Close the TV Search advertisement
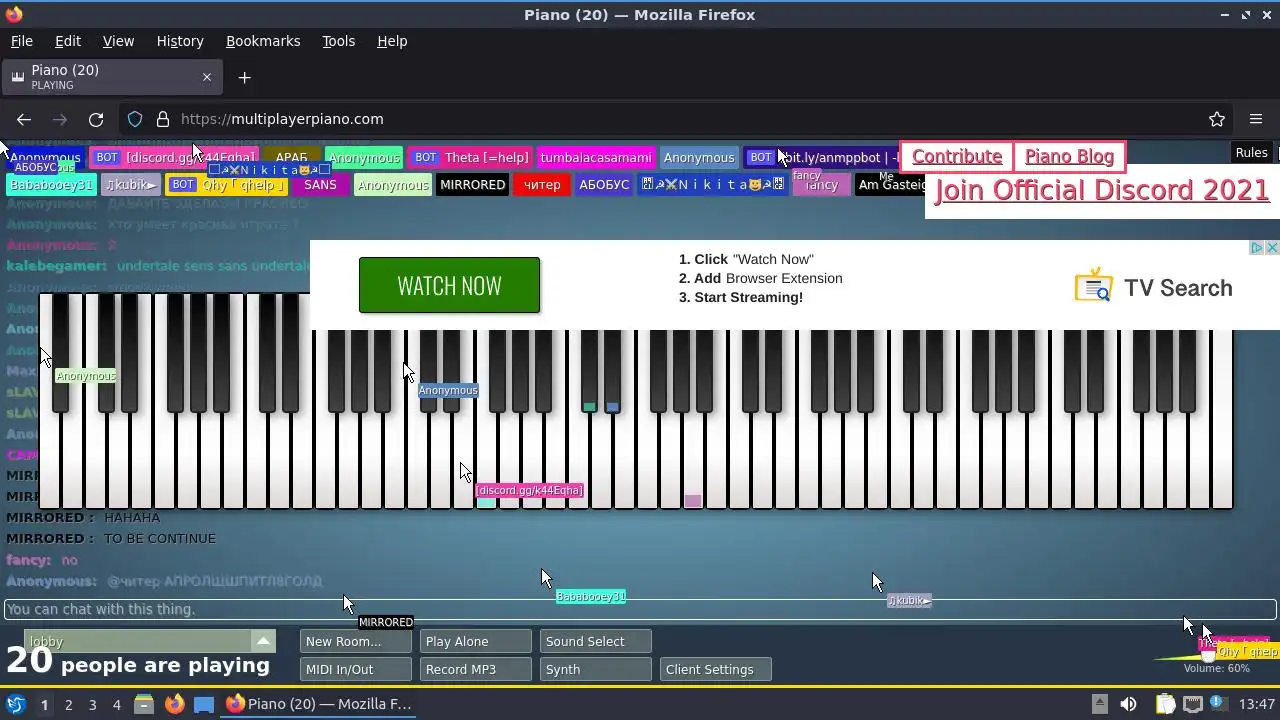The image size is (1280, 720). [x=1272, y=248]
